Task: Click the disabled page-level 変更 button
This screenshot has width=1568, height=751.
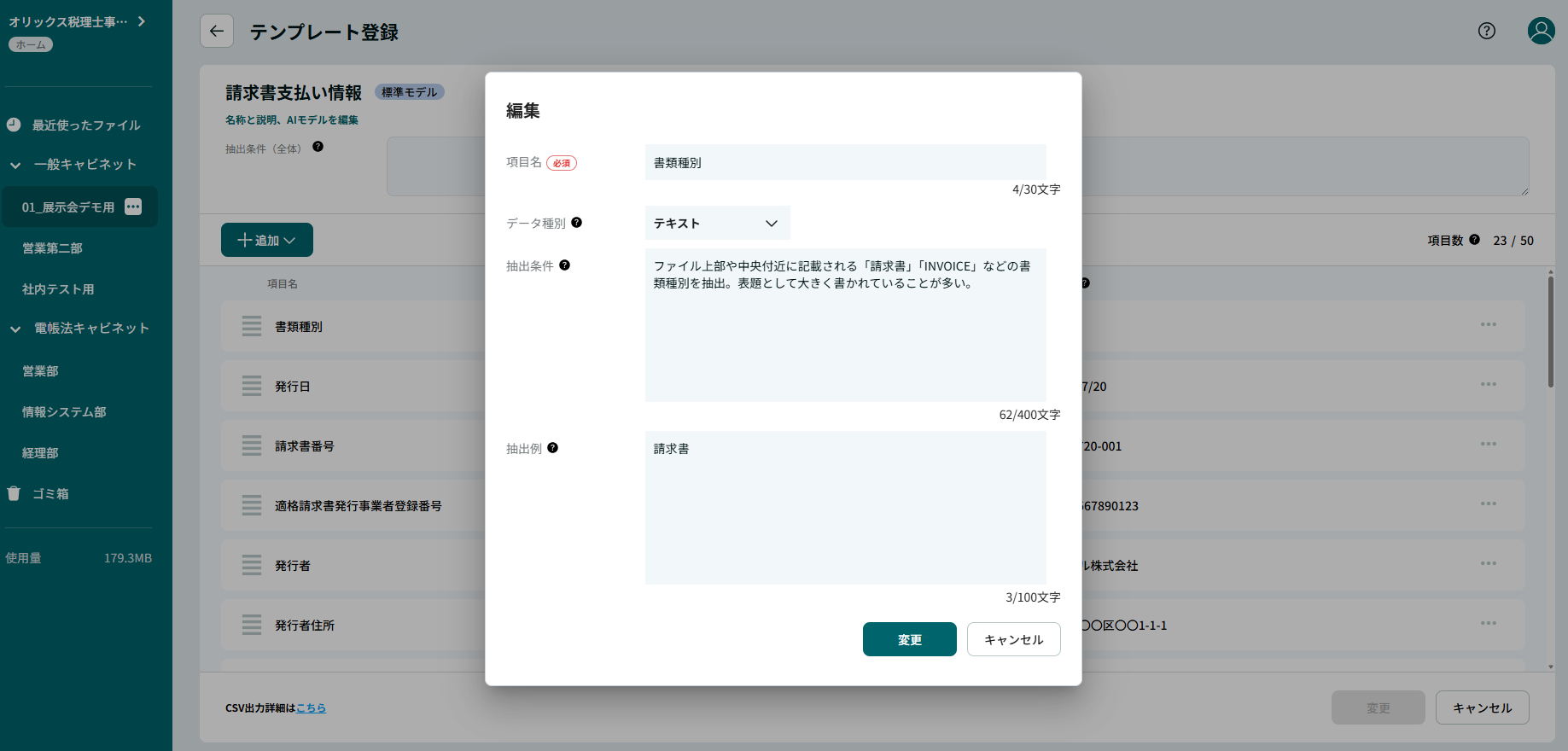Action: click(1378, 707)
